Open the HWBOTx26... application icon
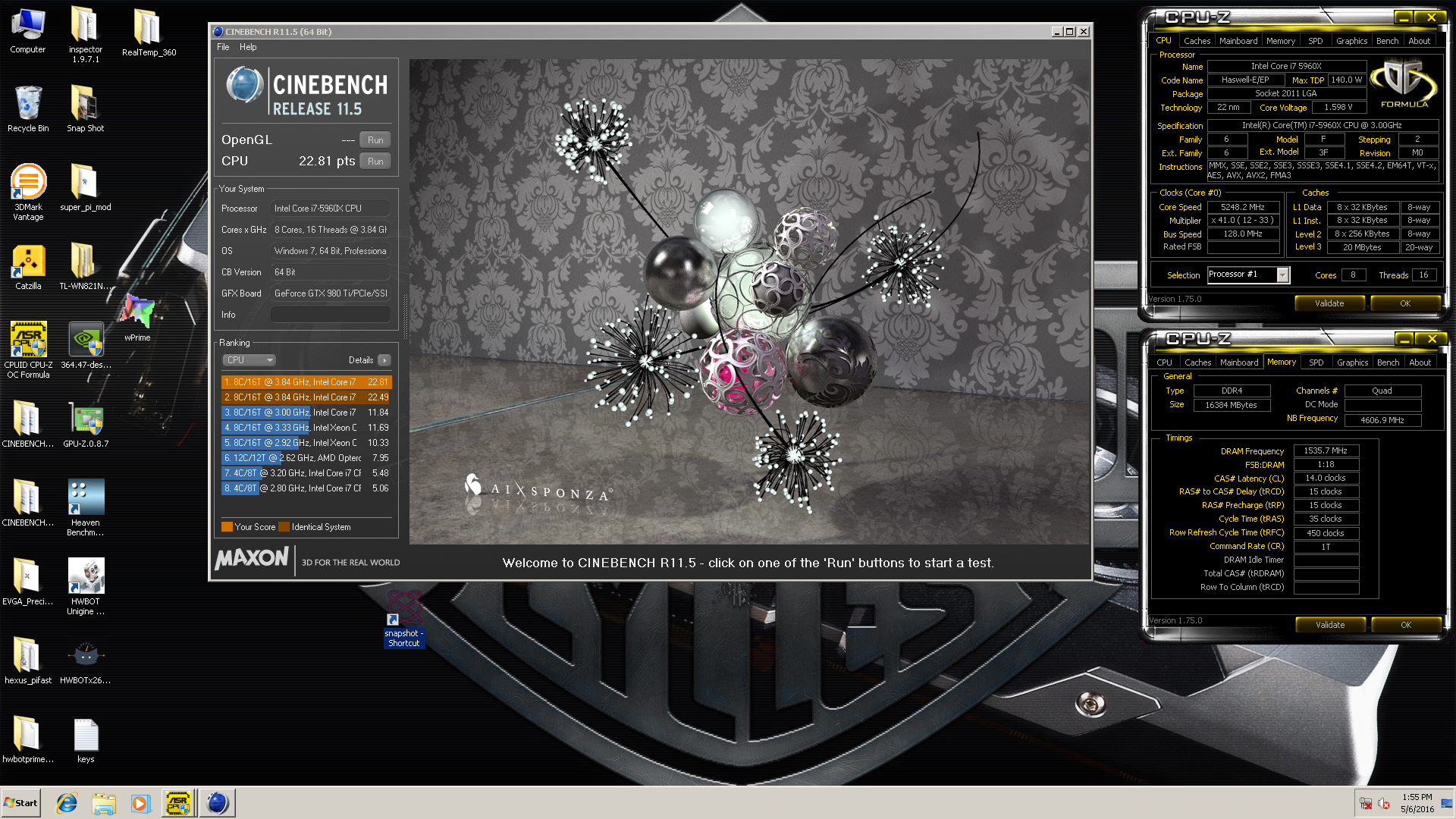Image resolution: width=1456 pixels, height=819 pixels. (86, 661)
